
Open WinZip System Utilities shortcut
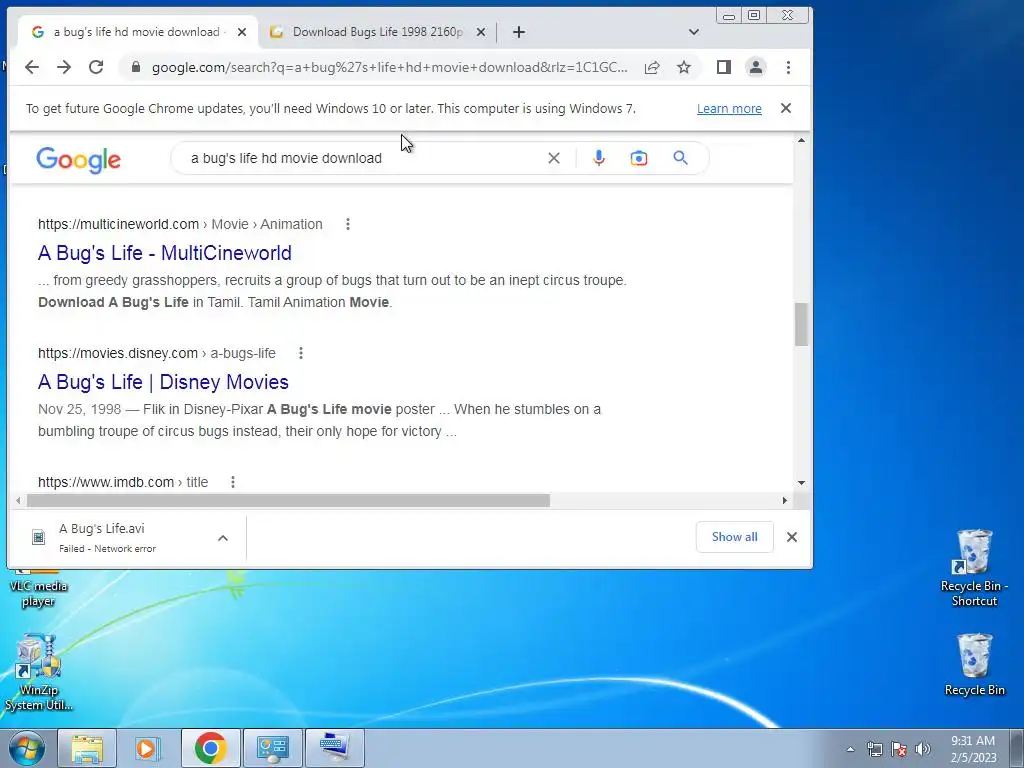tap(38, 673)
